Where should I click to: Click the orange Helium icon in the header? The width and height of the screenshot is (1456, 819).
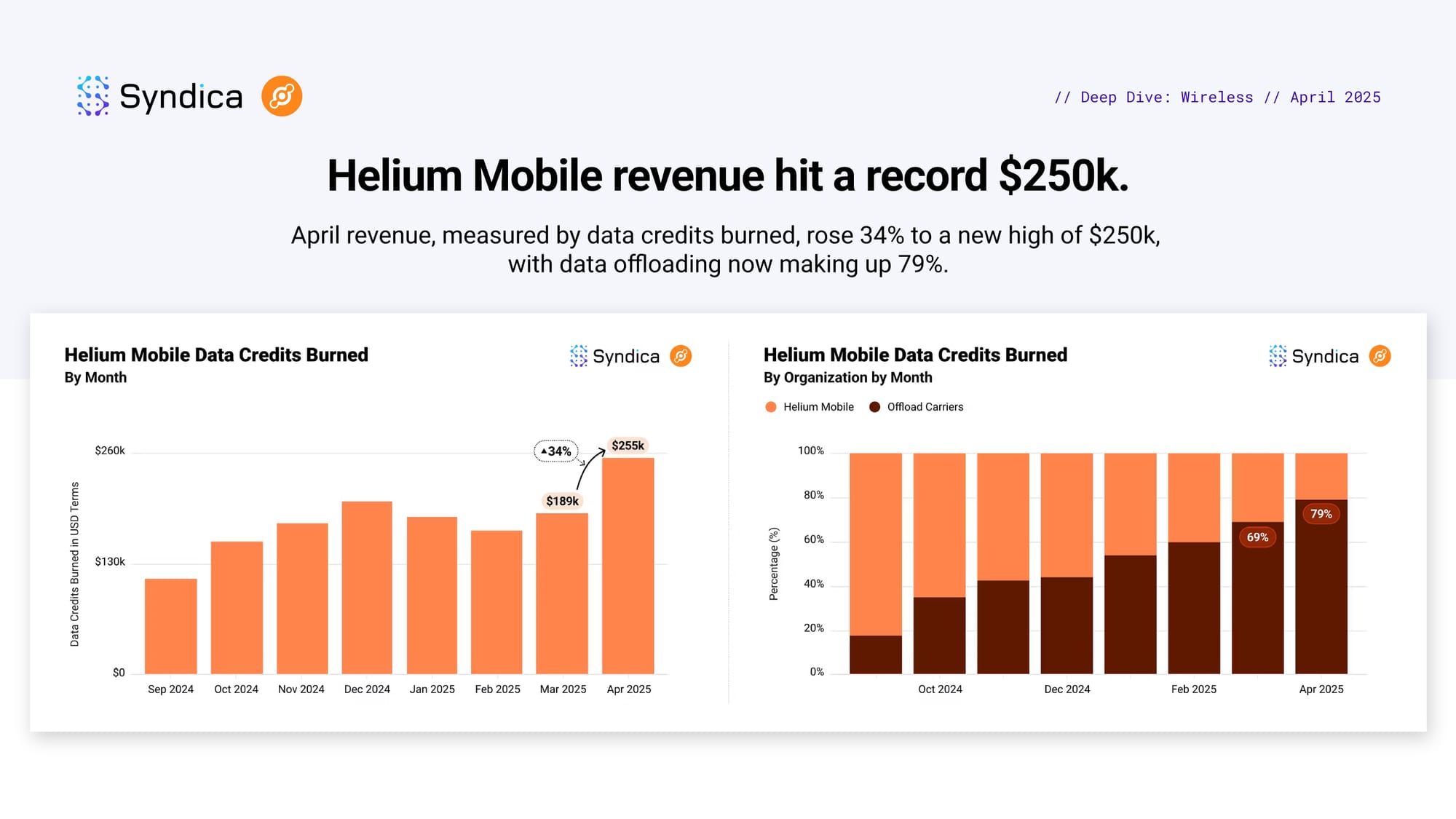(x=282, y=96)
